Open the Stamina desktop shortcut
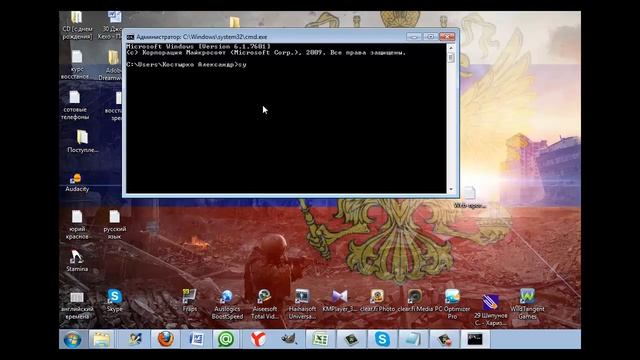Viewport: 640px width, 360px height. (77, 261)
